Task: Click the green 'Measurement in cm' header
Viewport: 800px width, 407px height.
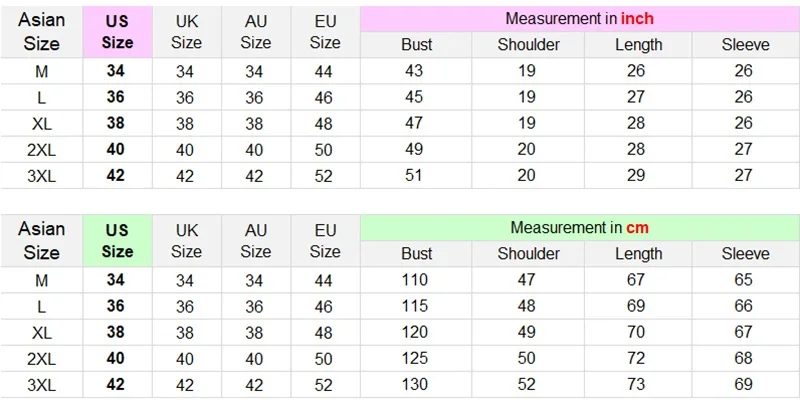Action: [x=580, y=227]
